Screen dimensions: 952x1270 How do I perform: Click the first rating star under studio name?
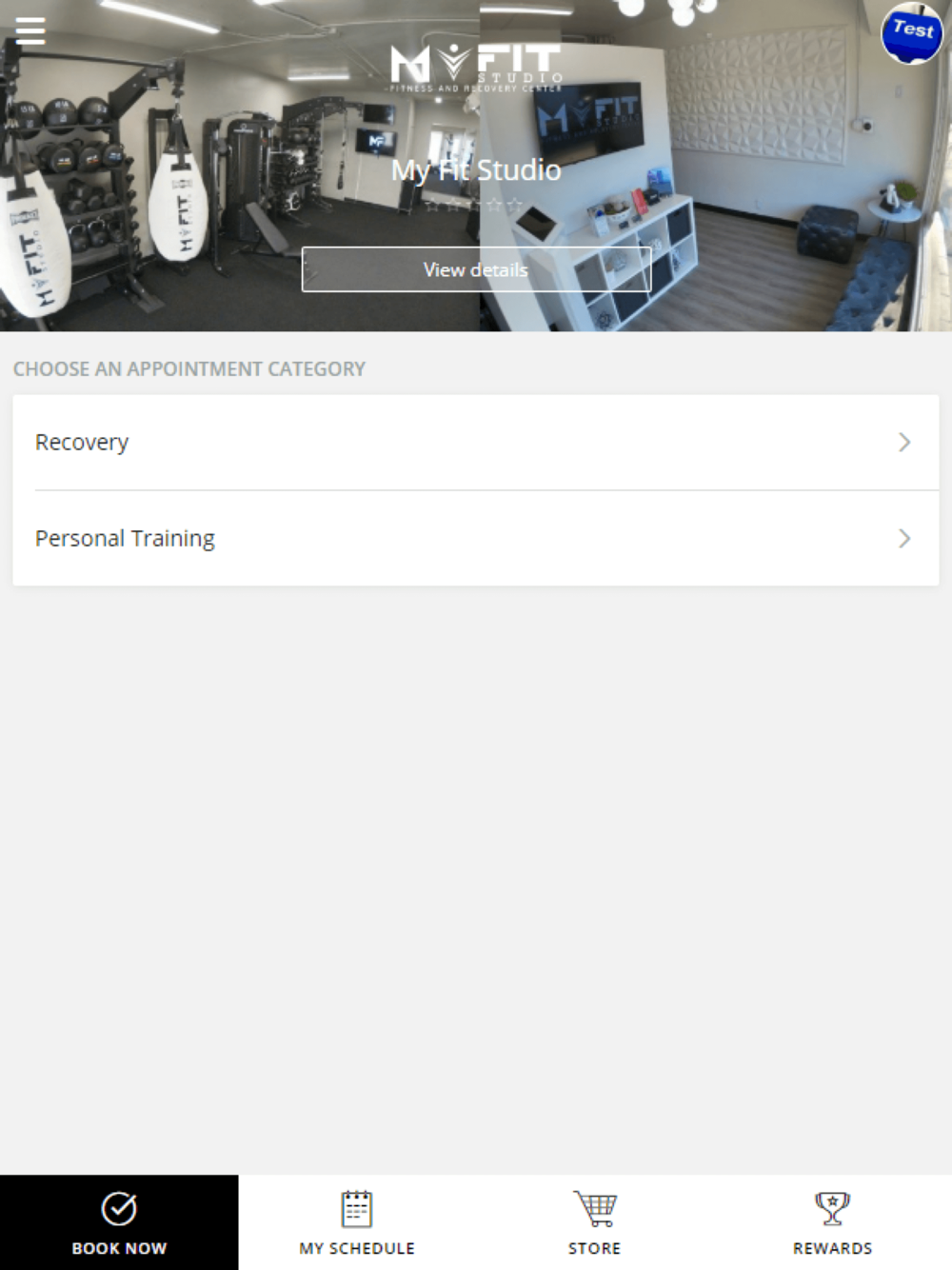[x=431, y=205]
